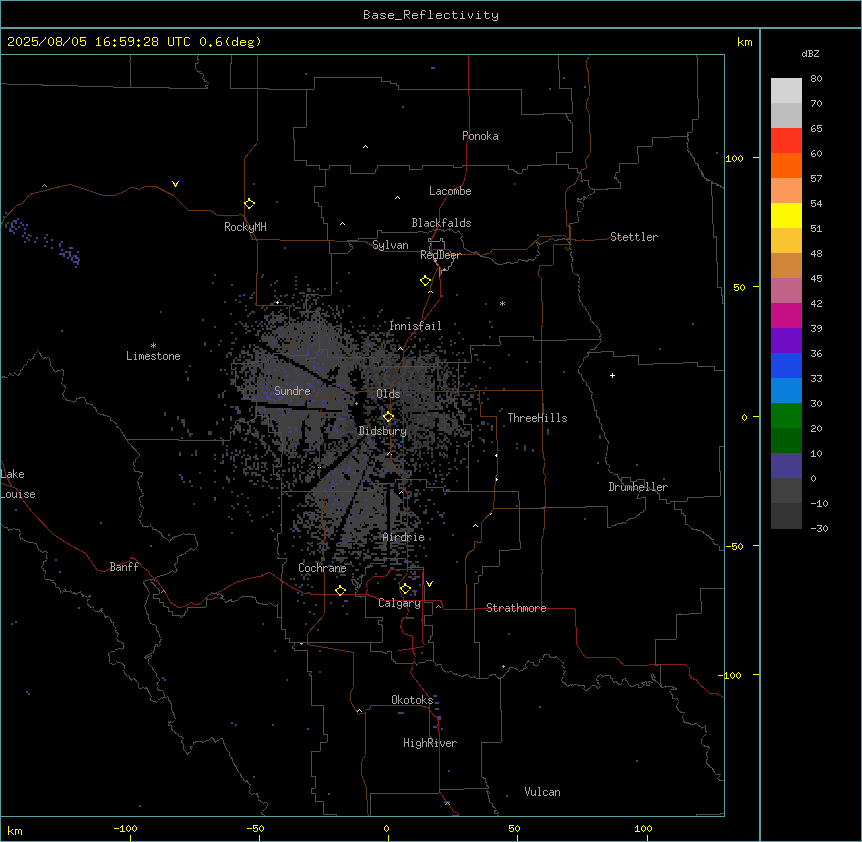The width and height of the screenshot is (862, 842).
Task: Click the Drumheller label
Action: click(638, 487)
